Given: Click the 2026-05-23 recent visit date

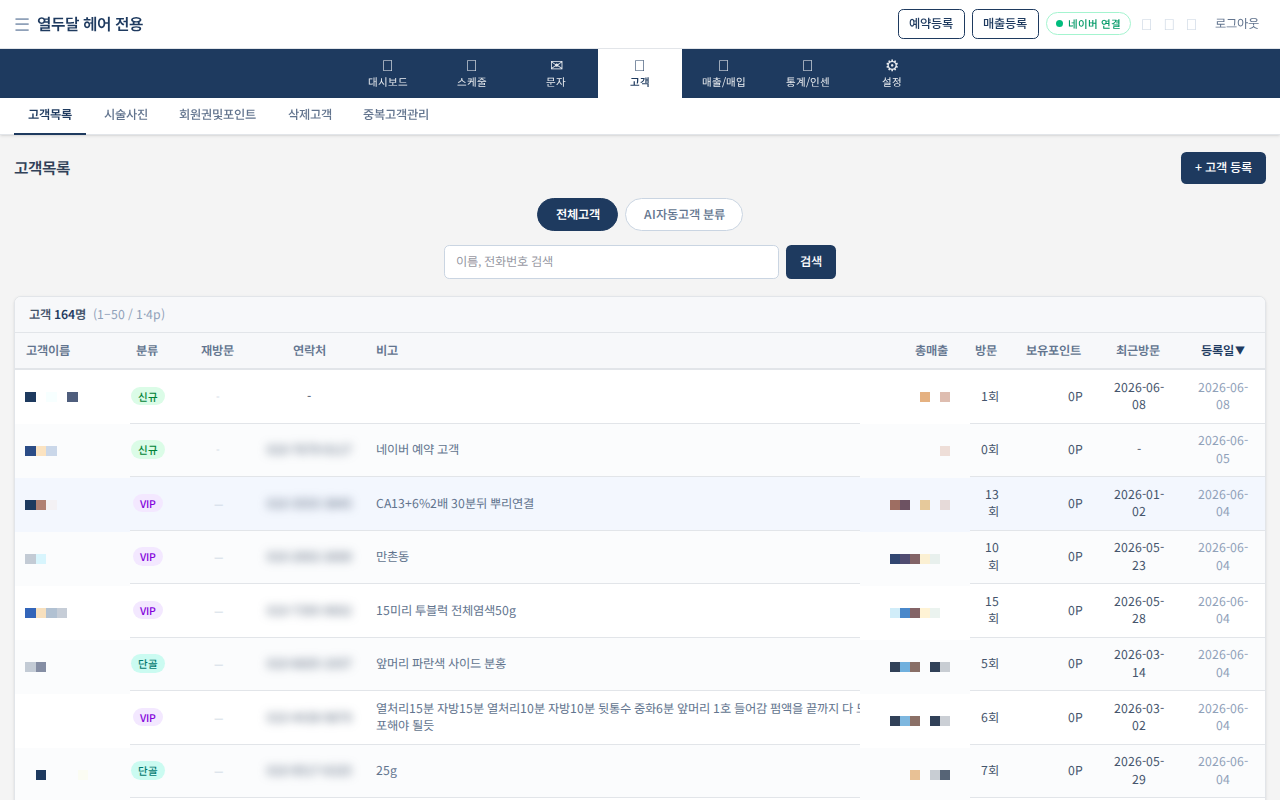Looking at the screenshot, I should click(x=1138, y=557).
